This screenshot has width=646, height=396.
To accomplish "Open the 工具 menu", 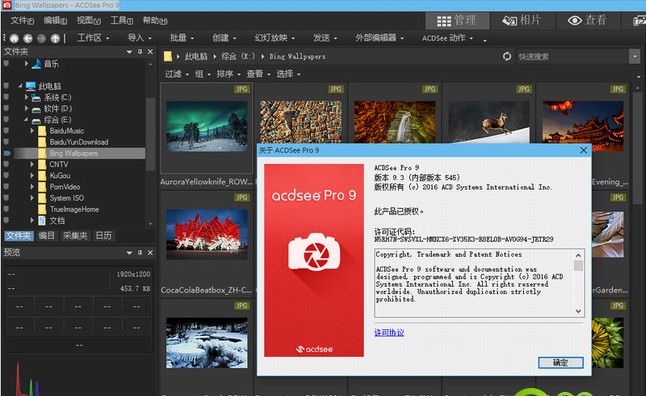I will point(122,21).
